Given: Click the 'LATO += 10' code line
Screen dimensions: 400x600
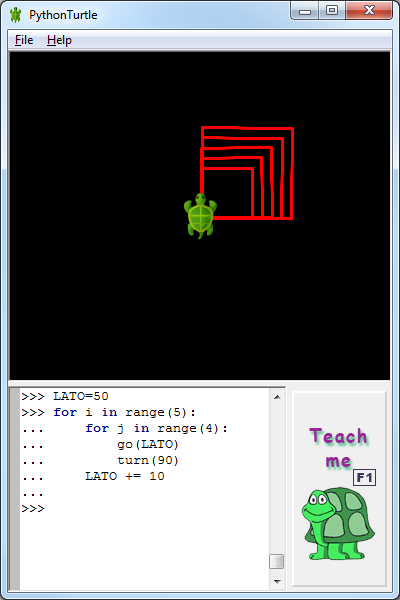Looking at the screenshot, I should [125, 476].
